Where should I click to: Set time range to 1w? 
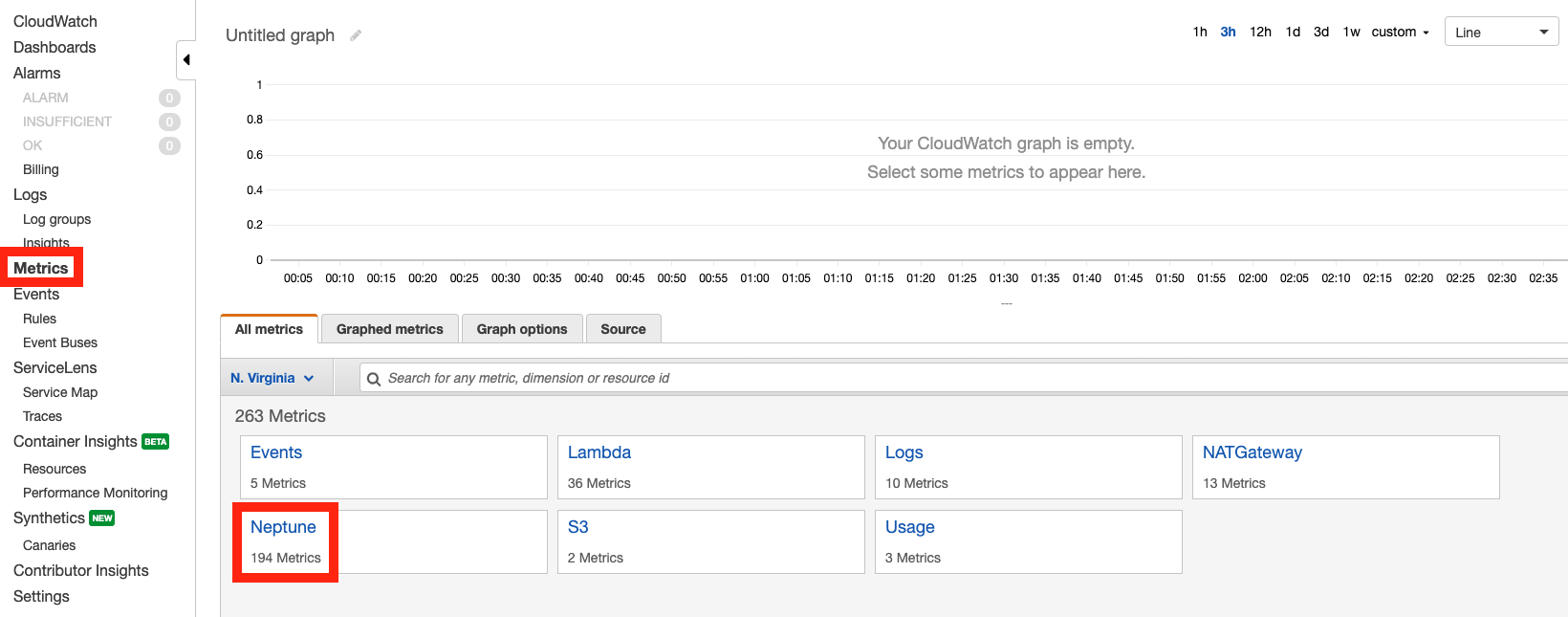(x=1351, y=32)
